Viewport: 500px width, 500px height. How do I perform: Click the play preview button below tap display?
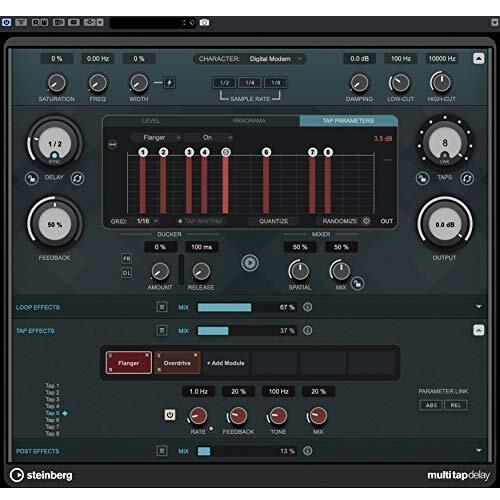(x=250, y=263)
